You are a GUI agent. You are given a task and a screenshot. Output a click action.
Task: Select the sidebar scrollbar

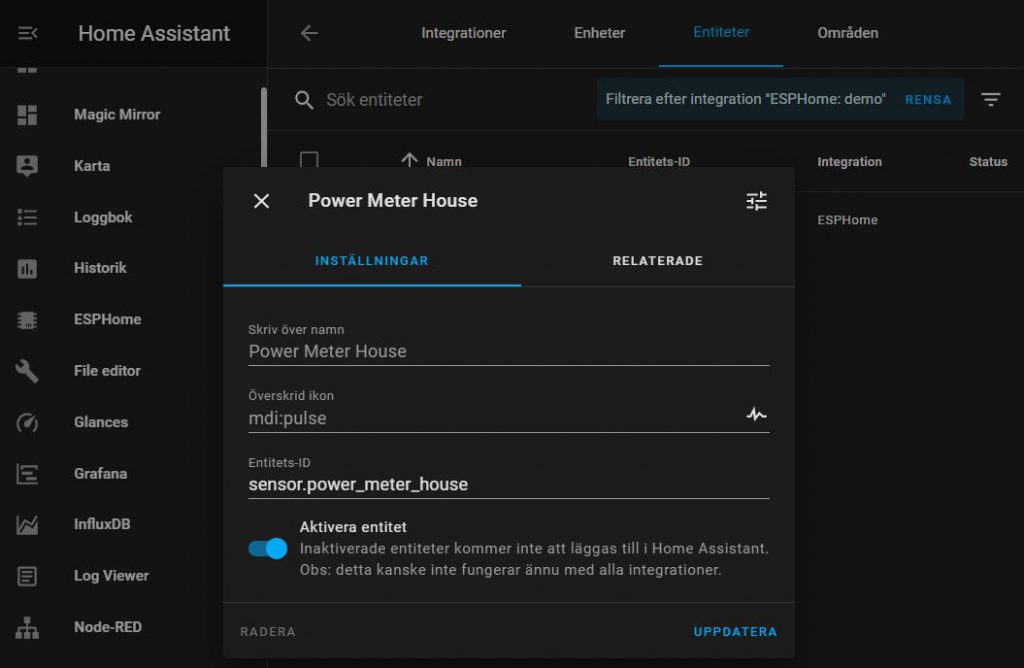(264, 127)
